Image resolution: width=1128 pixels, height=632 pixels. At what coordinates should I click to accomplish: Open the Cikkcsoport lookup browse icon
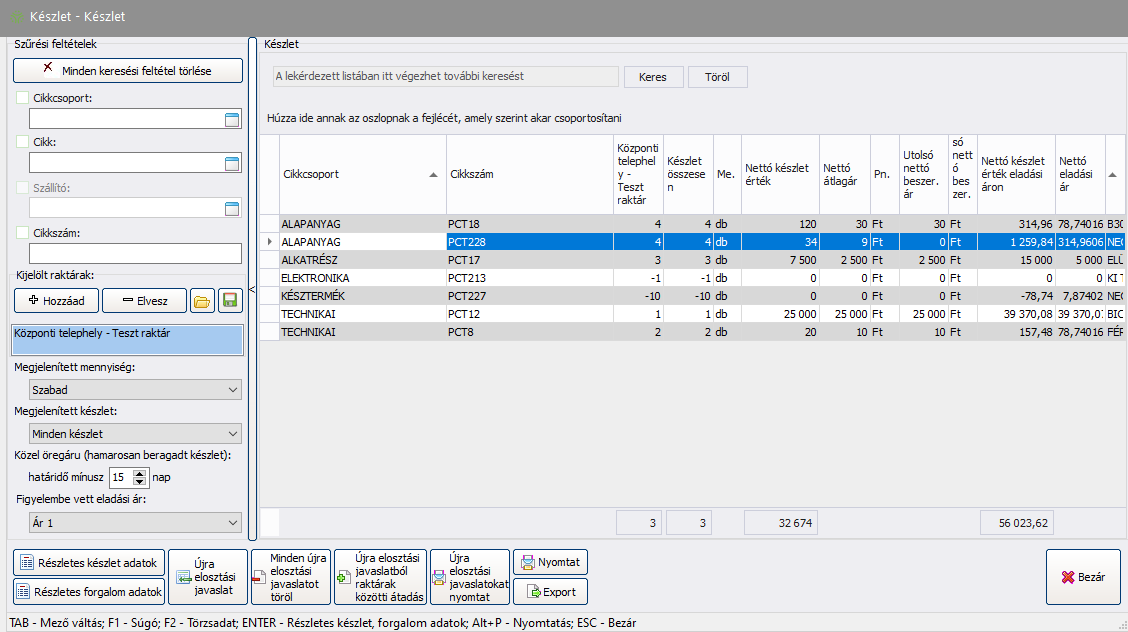(232, 120)
